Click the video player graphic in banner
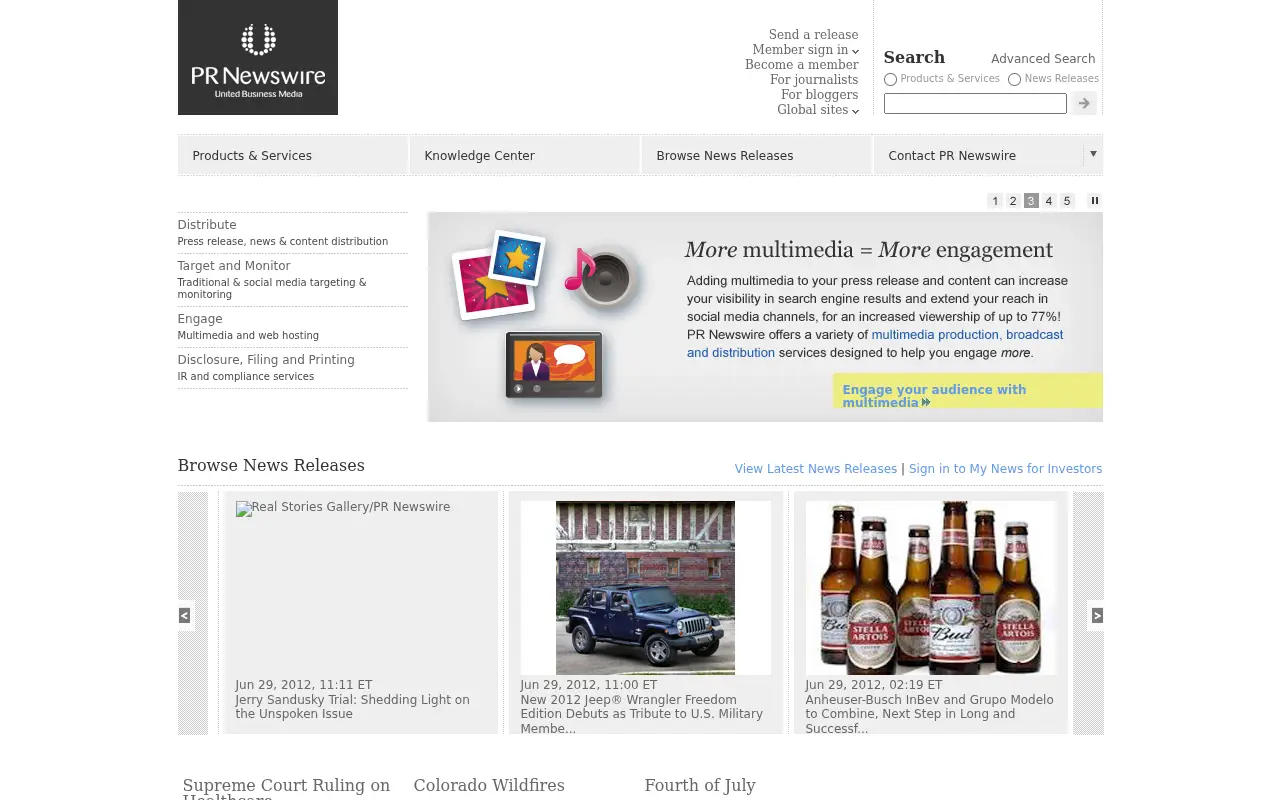Screen dimensions: 1280x800 tap(554, 365)
